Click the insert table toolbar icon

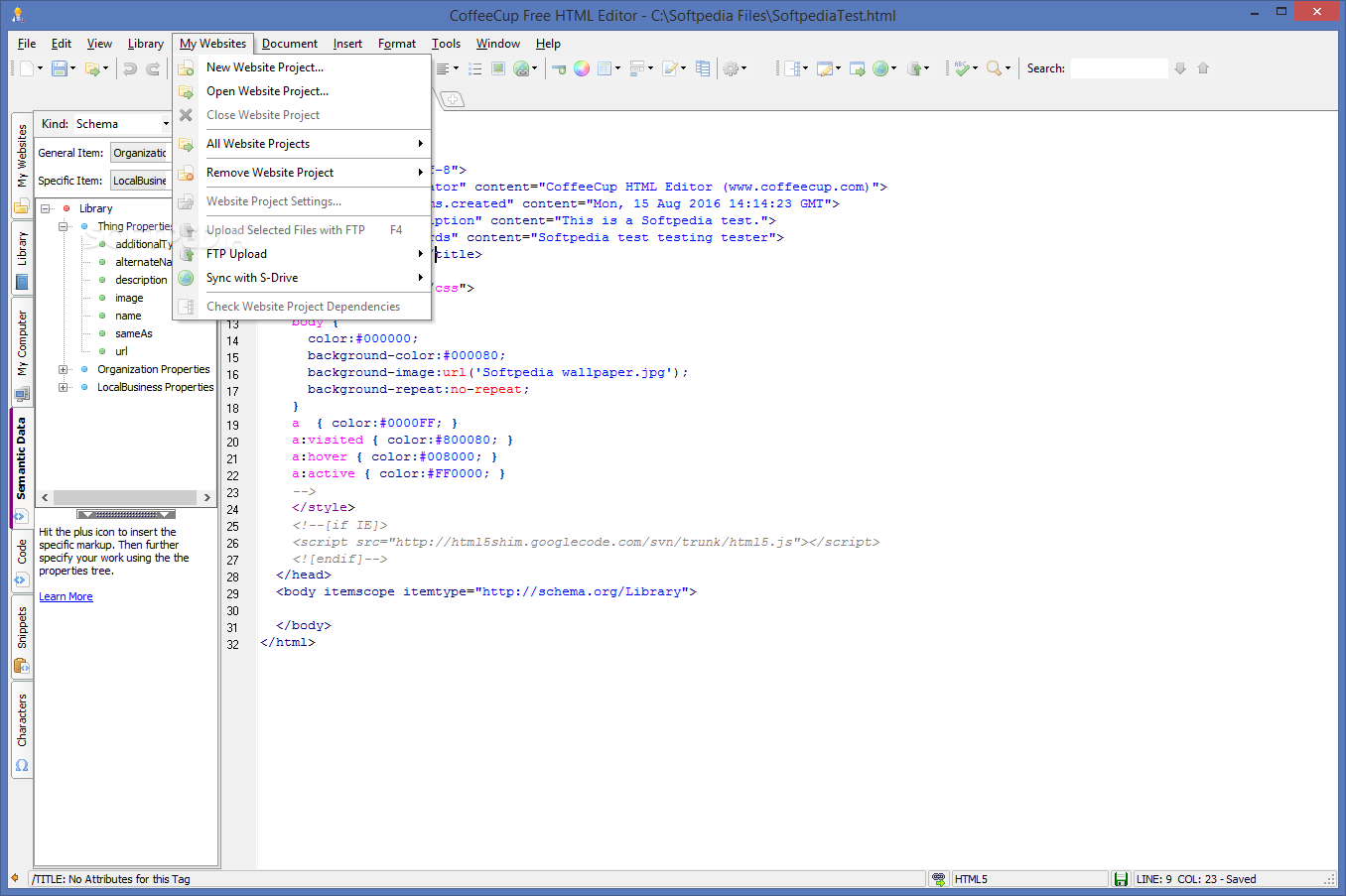(x=605, y=68)
